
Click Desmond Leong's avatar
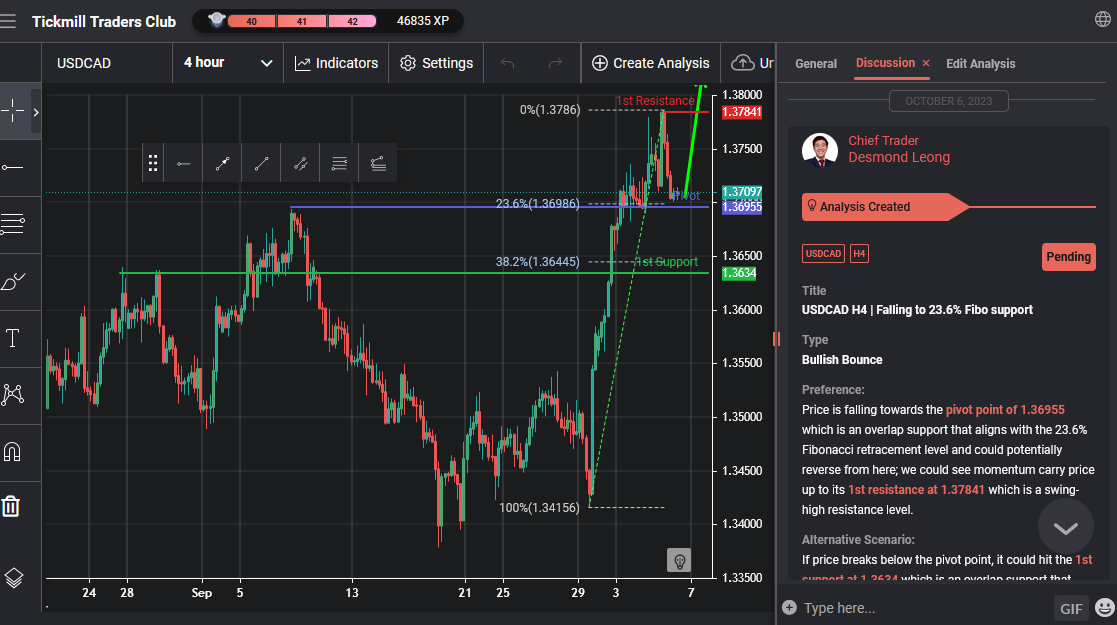pyautogui.click(x=819, y=150)
